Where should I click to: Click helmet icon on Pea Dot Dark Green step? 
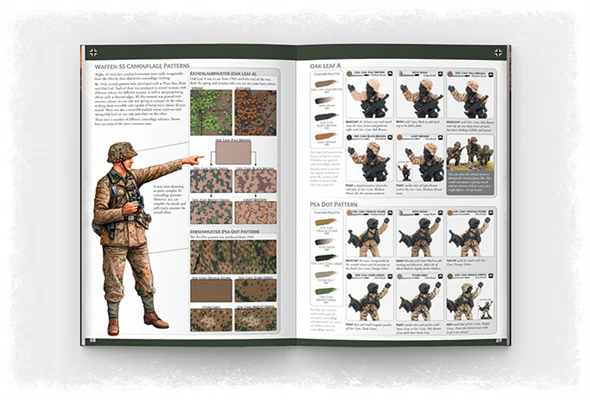tap(390, 276)
